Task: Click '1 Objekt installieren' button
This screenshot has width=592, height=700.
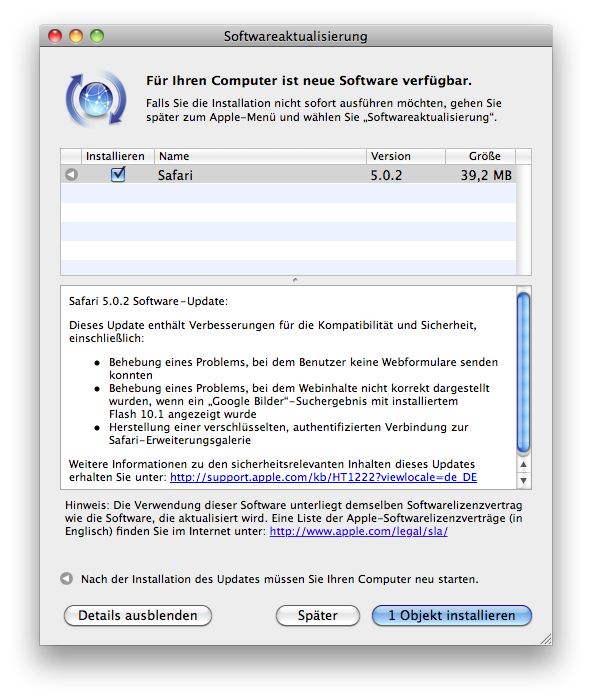Action: click(x=452, y=616)
